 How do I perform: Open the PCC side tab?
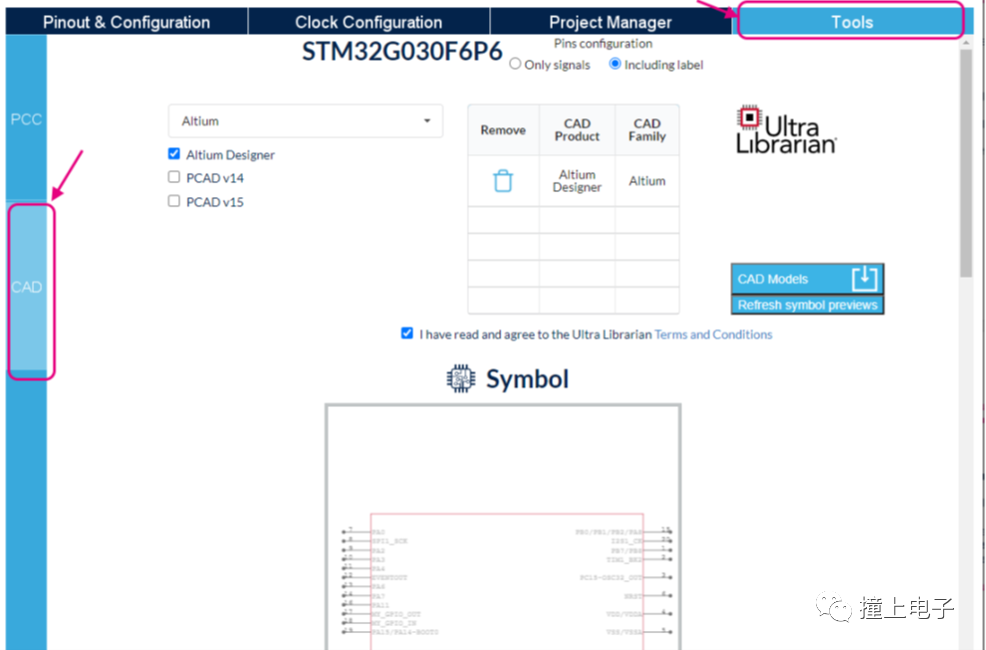(26, 119)
